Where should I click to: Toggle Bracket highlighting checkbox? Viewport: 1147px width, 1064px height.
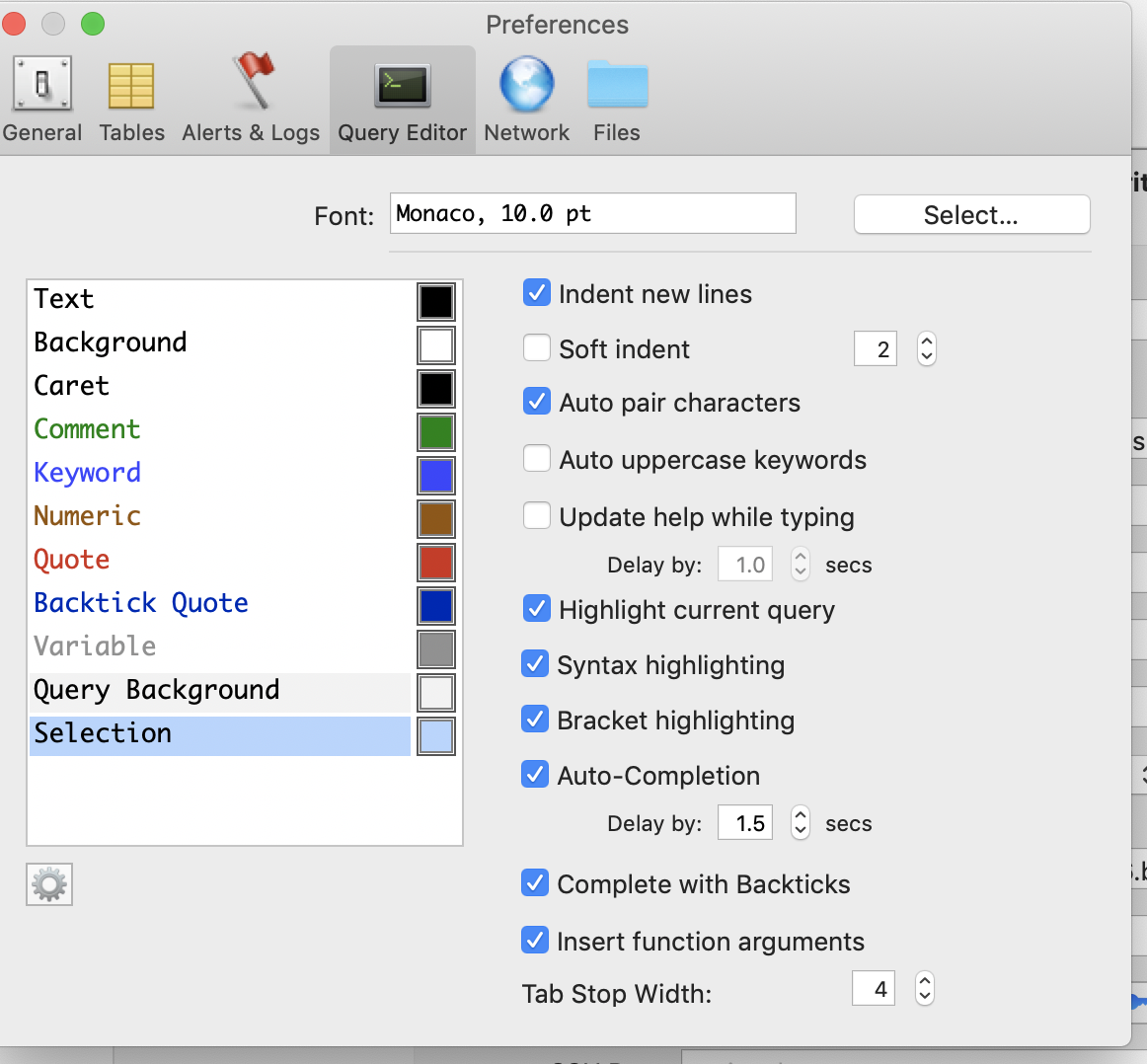pyautogui.click(x=535, y=720)
